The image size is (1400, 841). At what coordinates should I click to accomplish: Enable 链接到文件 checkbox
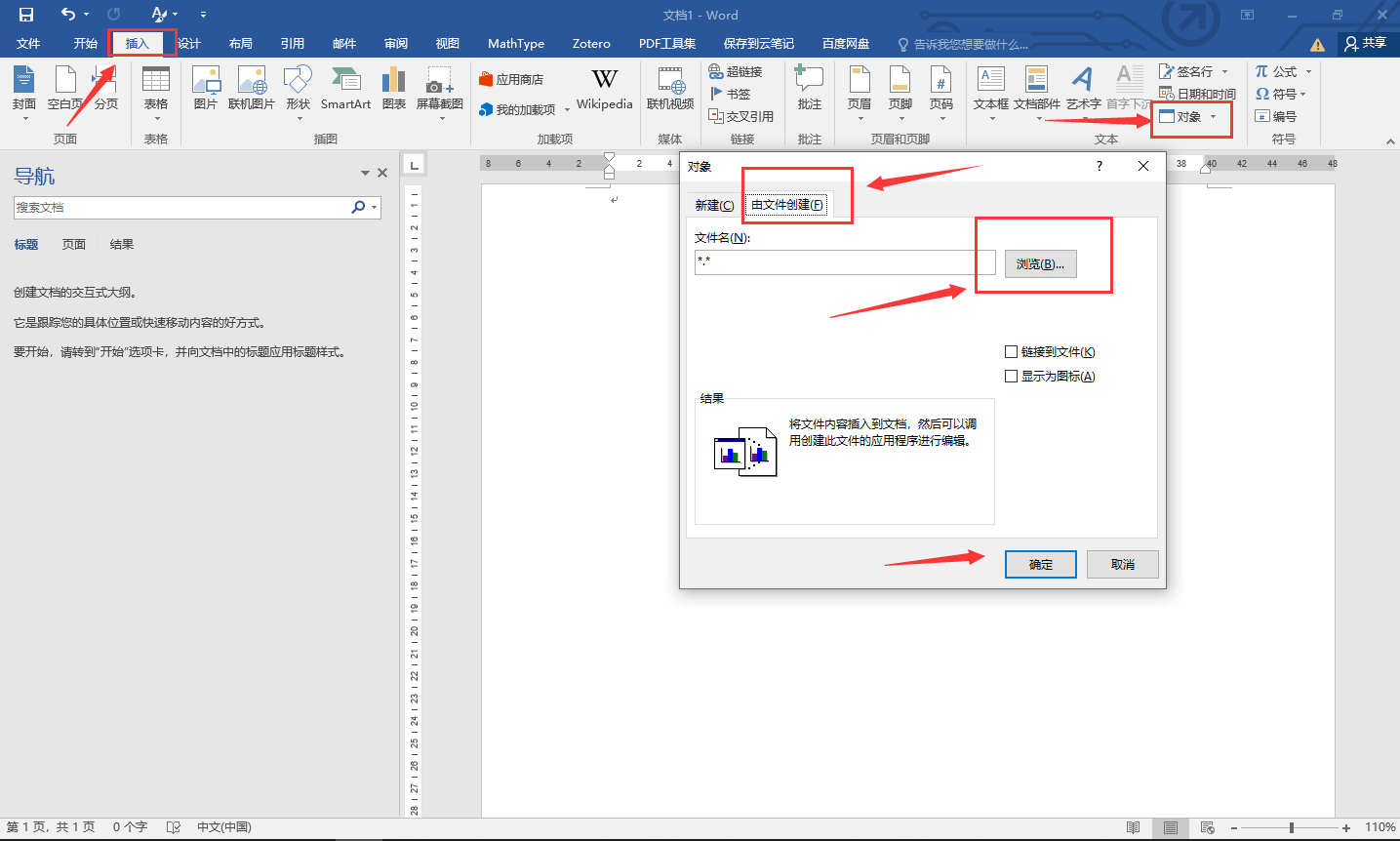coord(1050,352)
